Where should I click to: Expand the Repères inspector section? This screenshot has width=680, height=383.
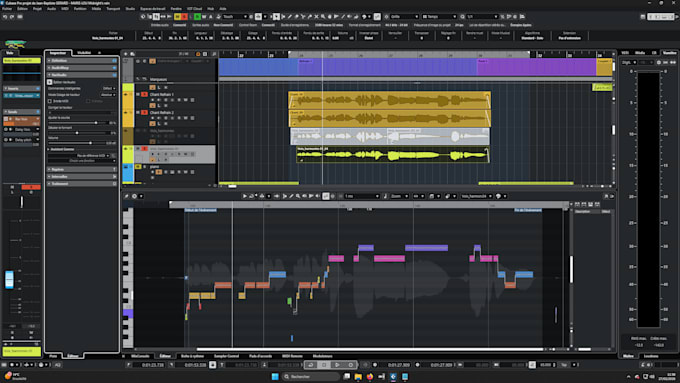click(x=82, y=169)
